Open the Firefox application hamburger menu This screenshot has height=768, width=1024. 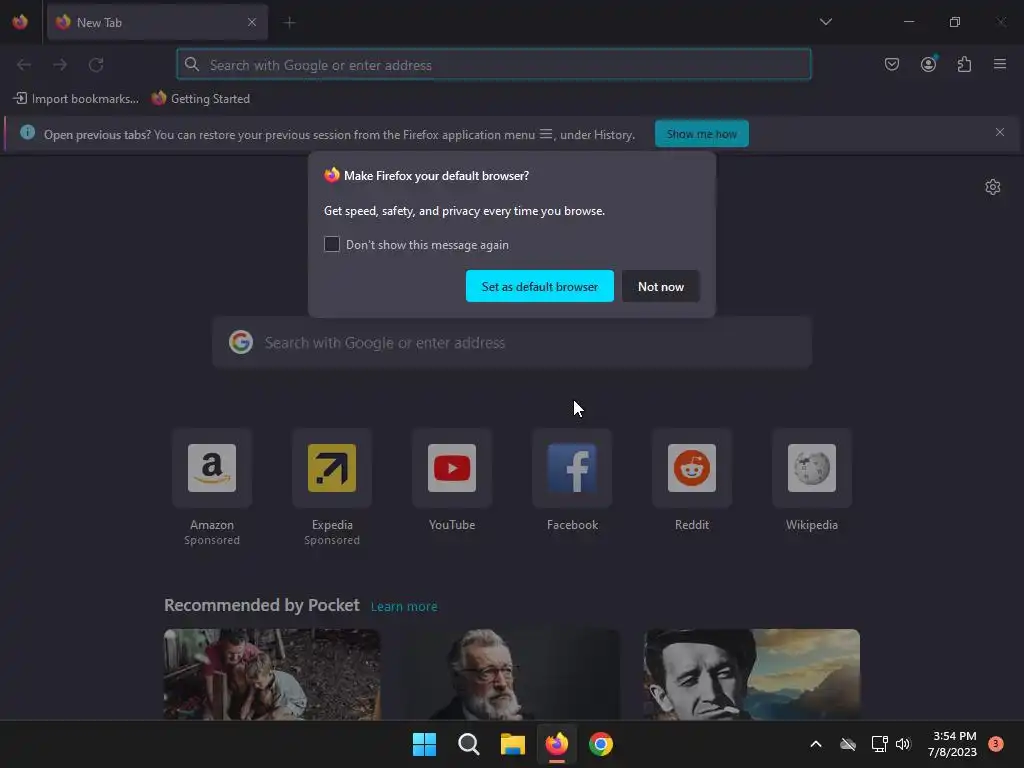tap(1000, 64)
